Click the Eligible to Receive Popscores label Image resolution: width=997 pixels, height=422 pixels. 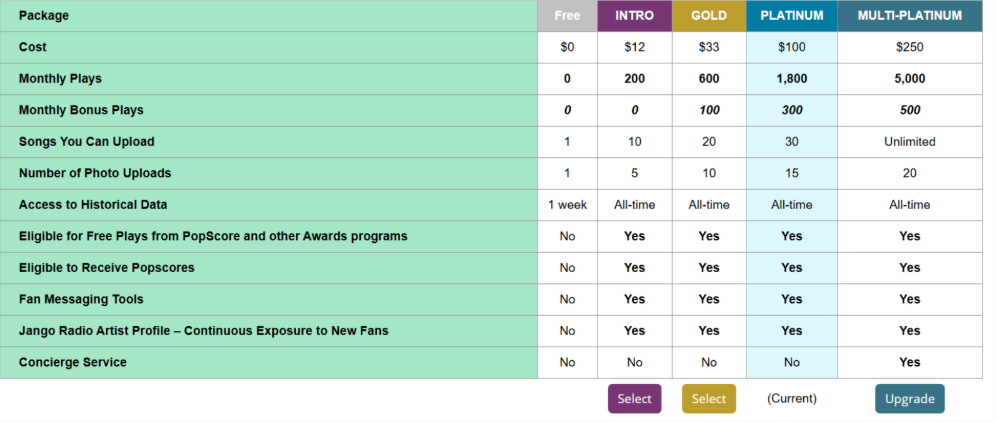pyautogui.click(x=106, y=268)
